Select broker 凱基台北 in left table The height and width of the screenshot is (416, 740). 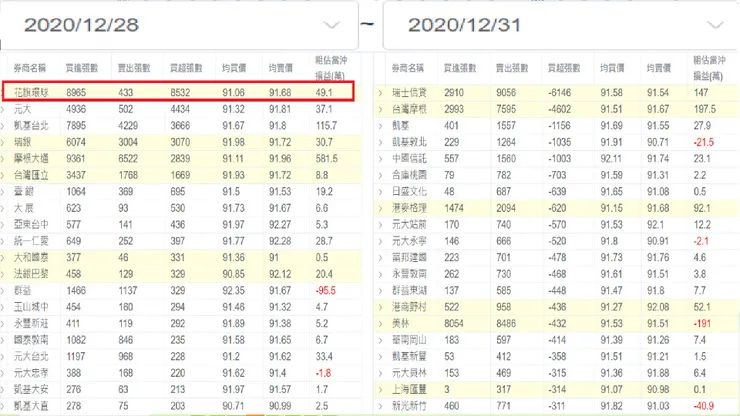31,126
